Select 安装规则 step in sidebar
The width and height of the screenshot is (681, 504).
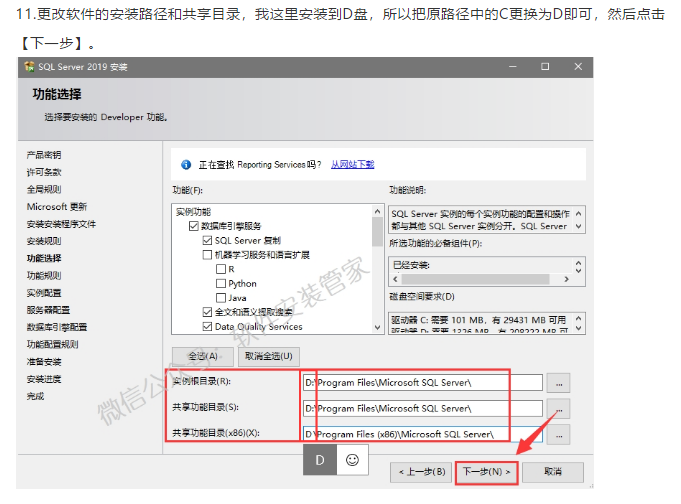44,241
